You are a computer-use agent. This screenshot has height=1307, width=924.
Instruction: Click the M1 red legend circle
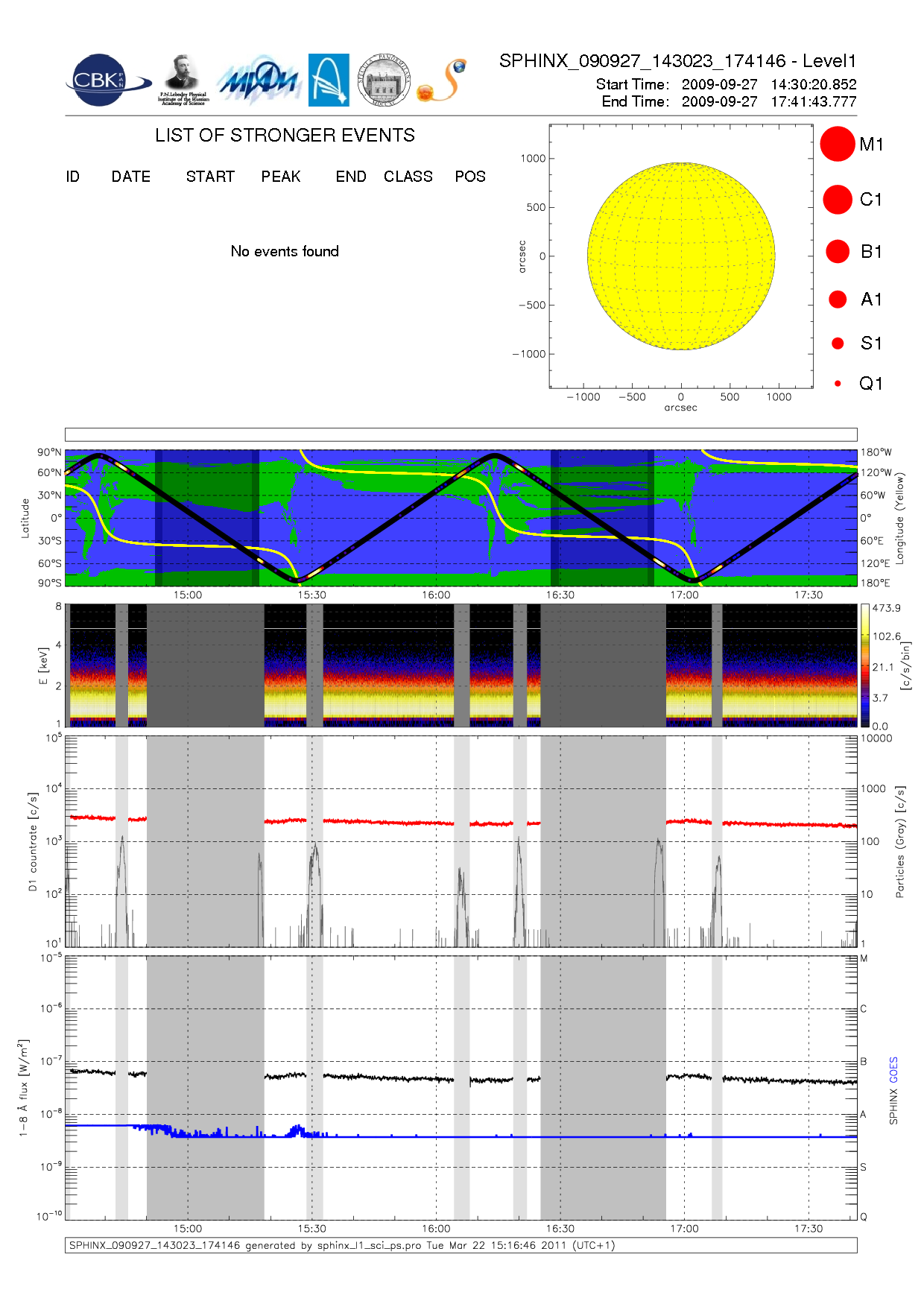(x=837, y=144)
